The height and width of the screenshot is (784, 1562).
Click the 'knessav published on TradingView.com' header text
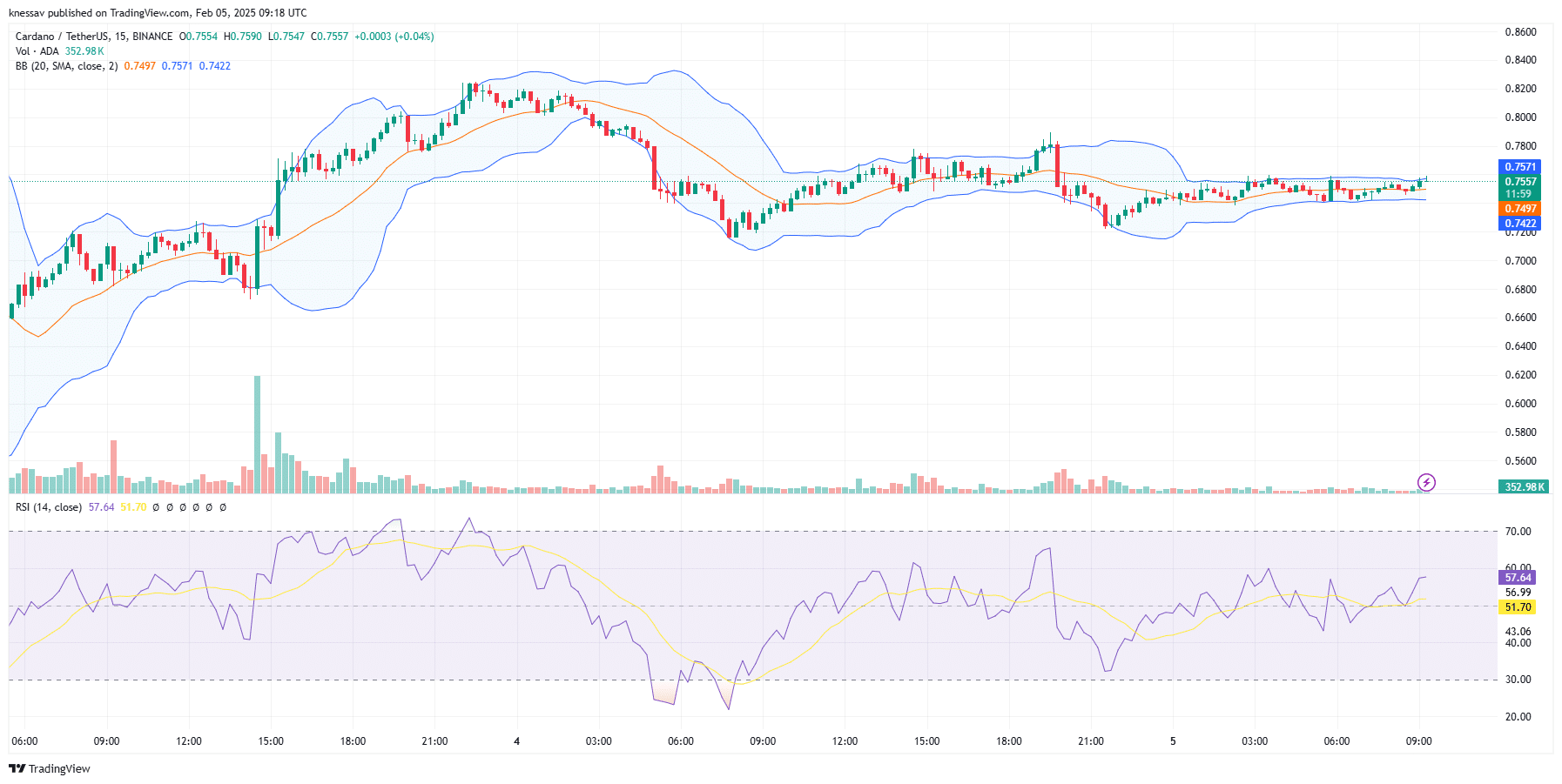(98, 13)
